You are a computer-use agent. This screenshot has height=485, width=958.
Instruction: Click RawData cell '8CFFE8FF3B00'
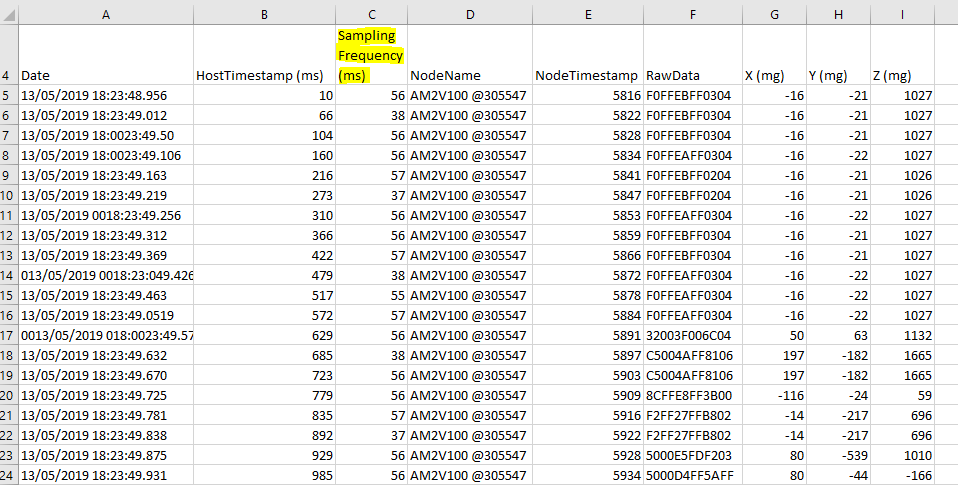point(693,395)
